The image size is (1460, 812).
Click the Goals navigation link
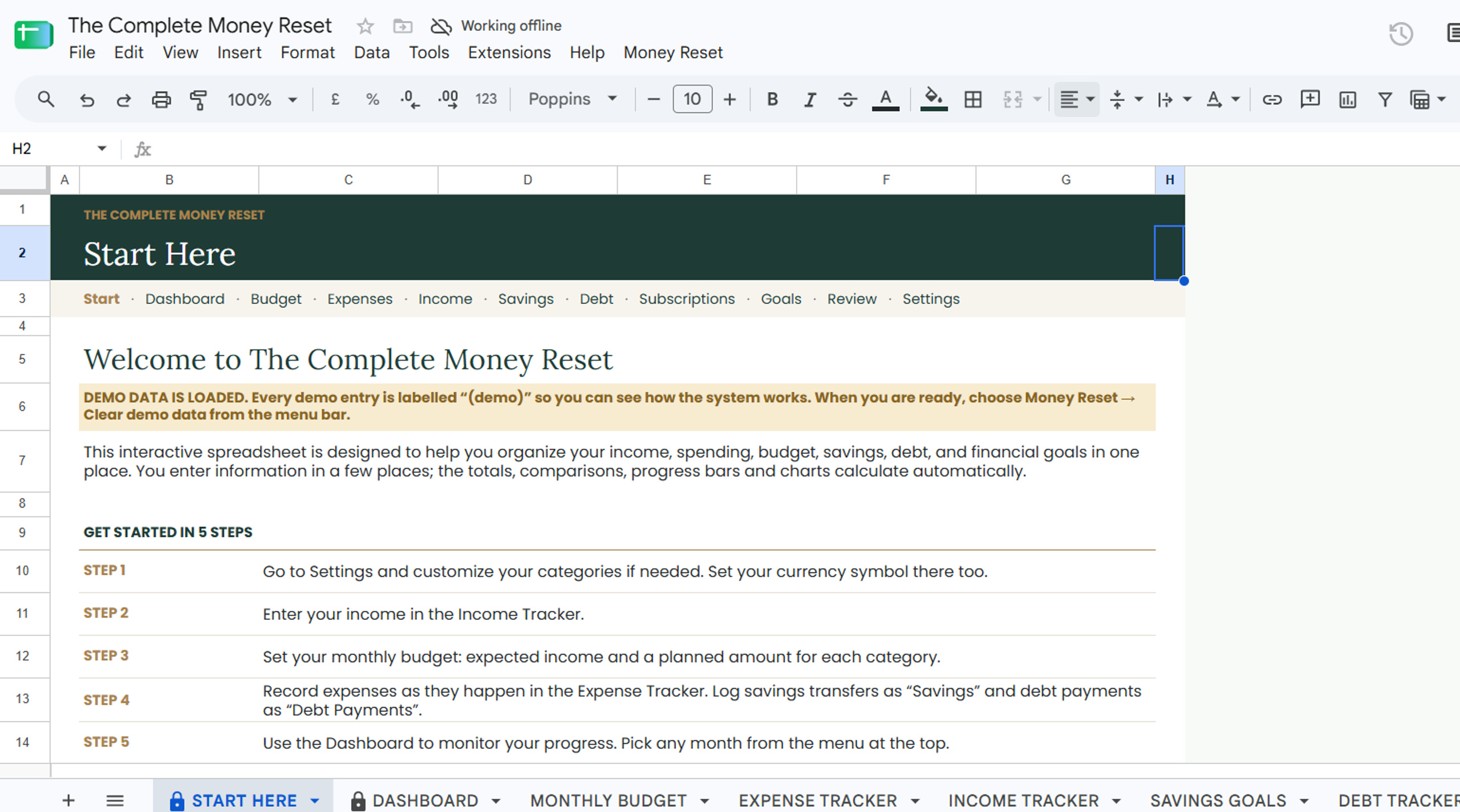tap(781, 299)
